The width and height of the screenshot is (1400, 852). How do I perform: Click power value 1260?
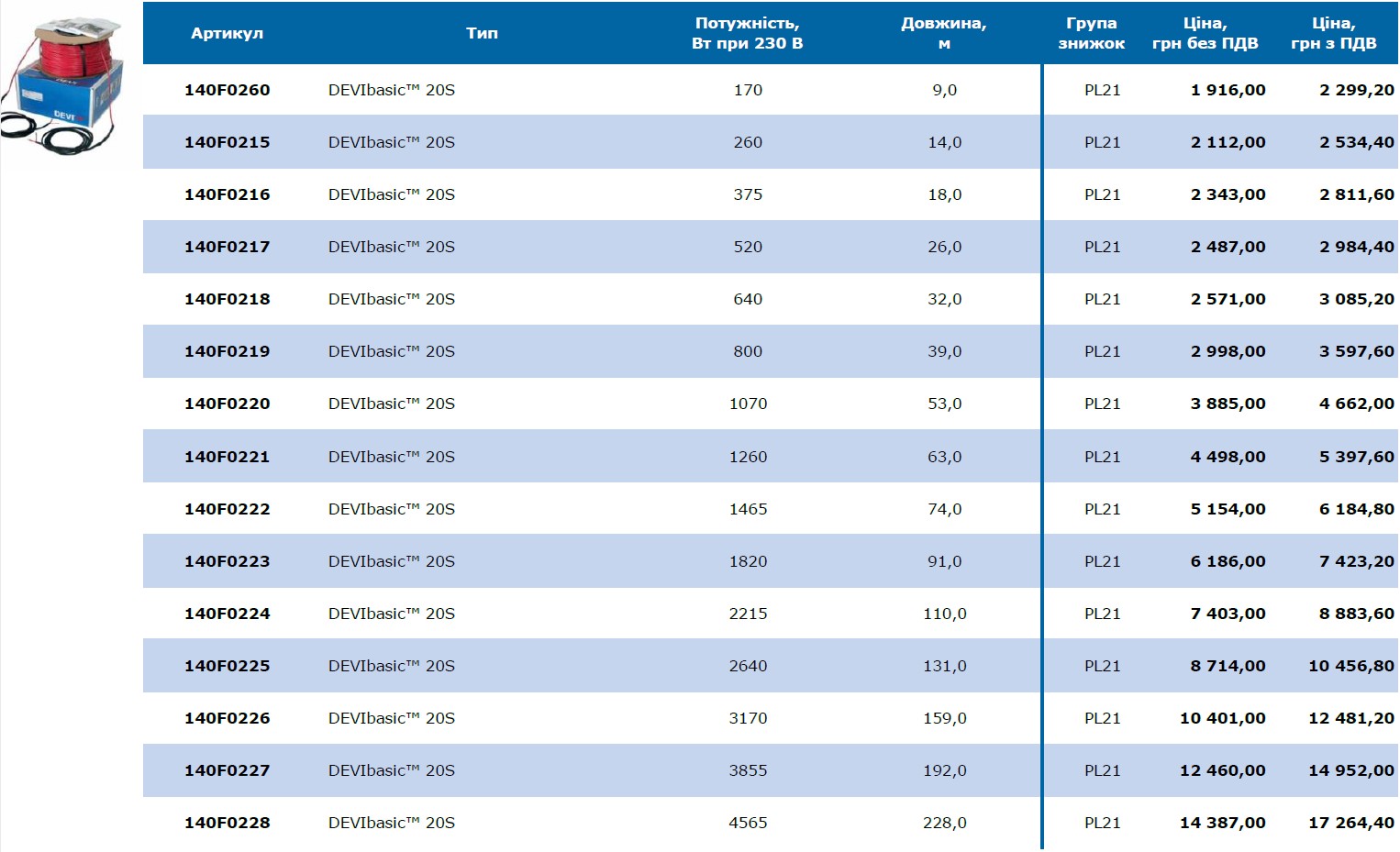[x=748, y=457]
